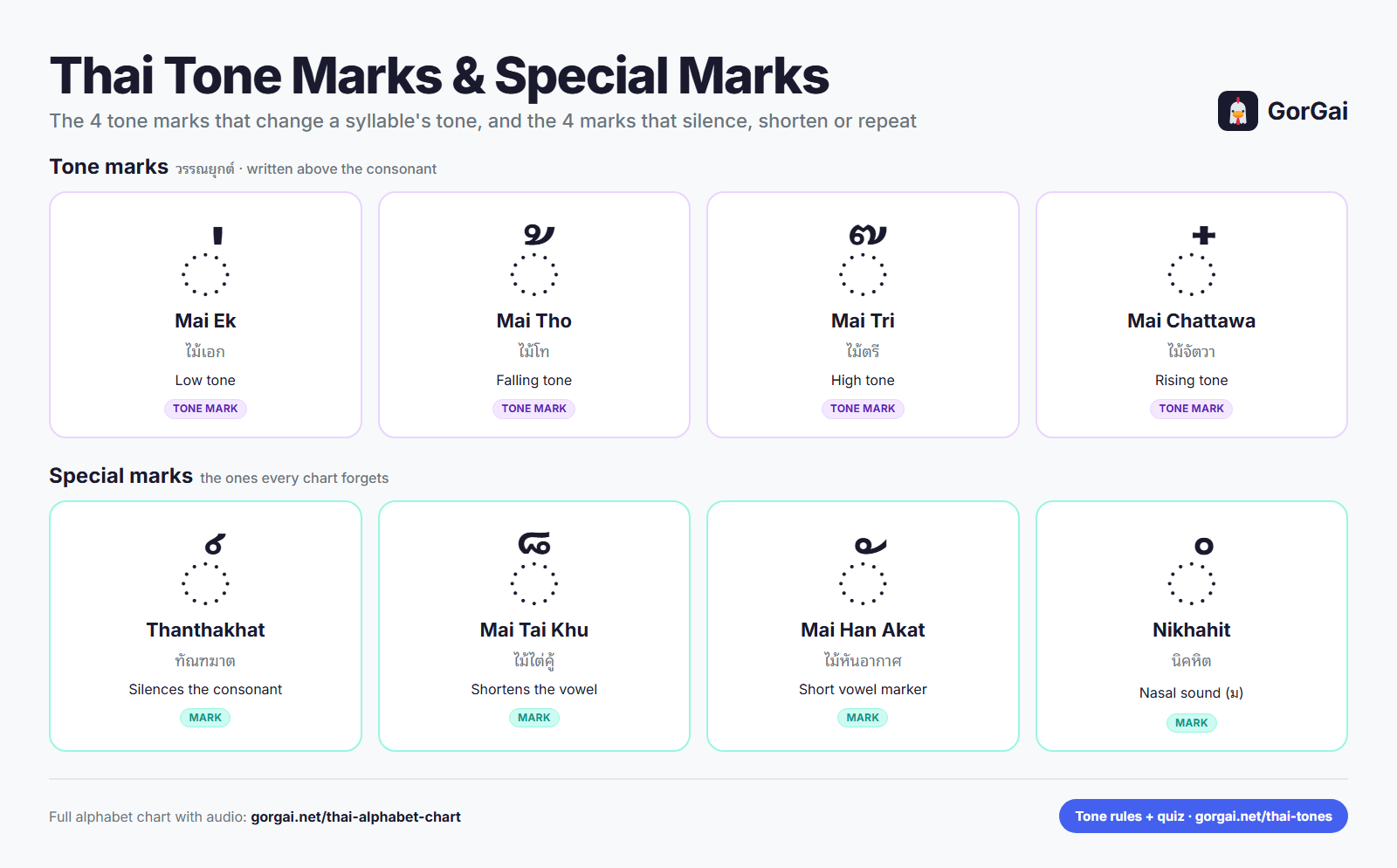Click the Special marks section heading
Screen dimensions: 1397x868
coord(120,476)
